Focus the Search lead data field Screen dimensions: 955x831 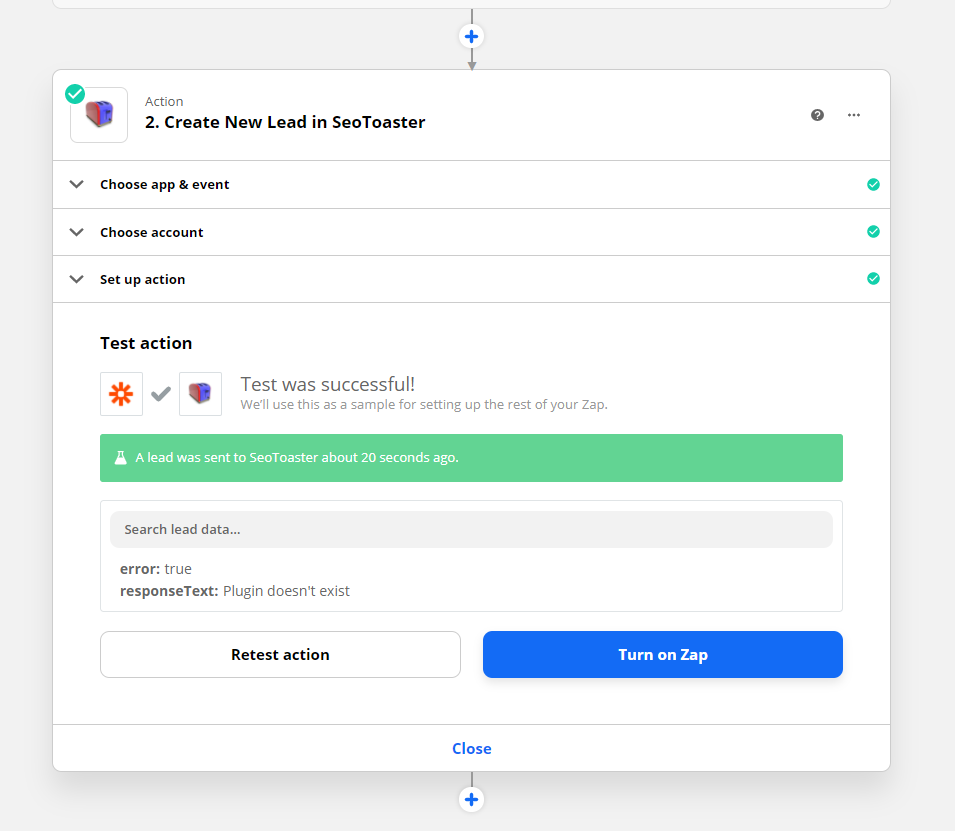471,529
